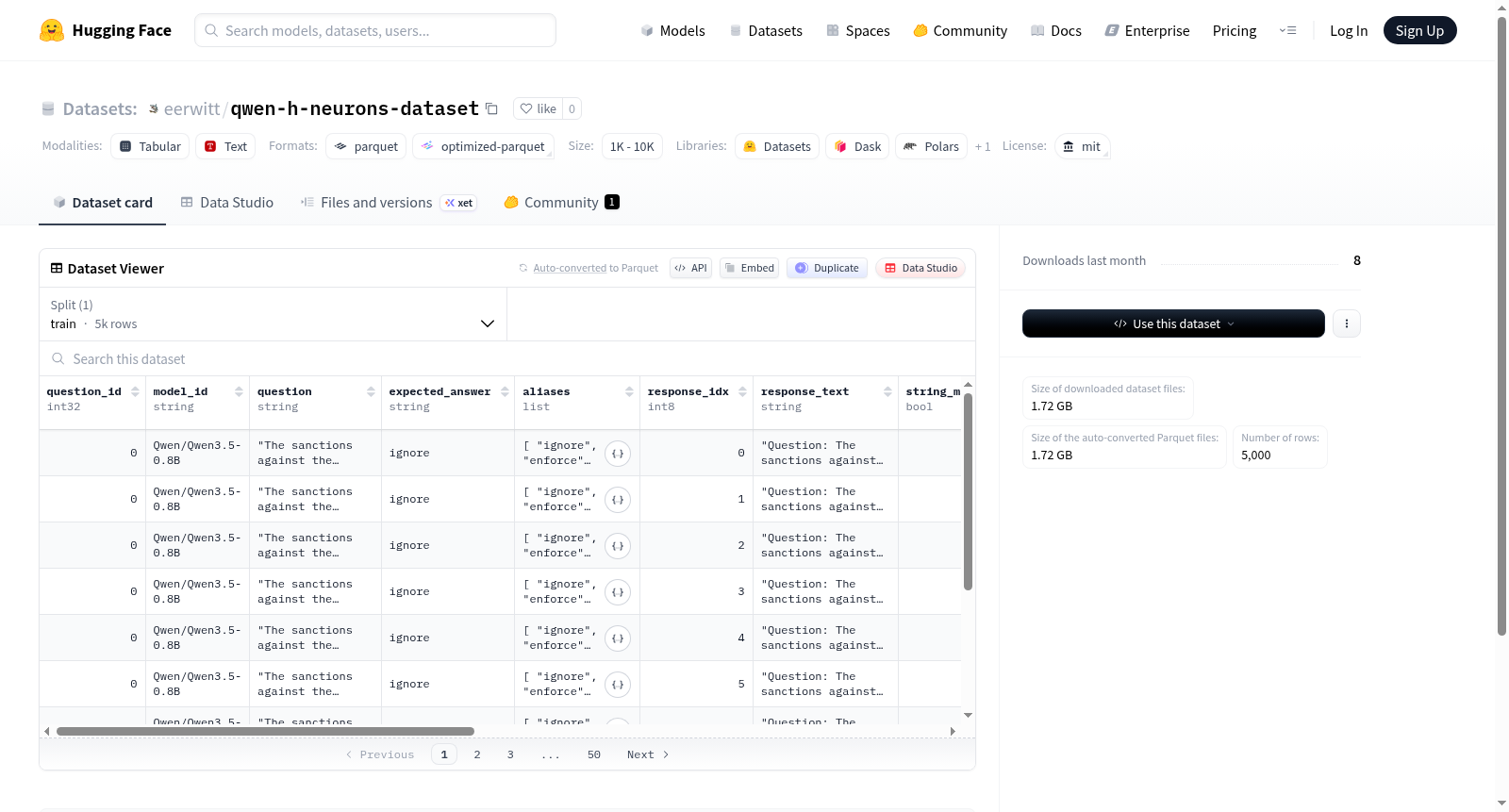Go to page 2 of the table
The image size is (1509, 812).
pos(477,754)
